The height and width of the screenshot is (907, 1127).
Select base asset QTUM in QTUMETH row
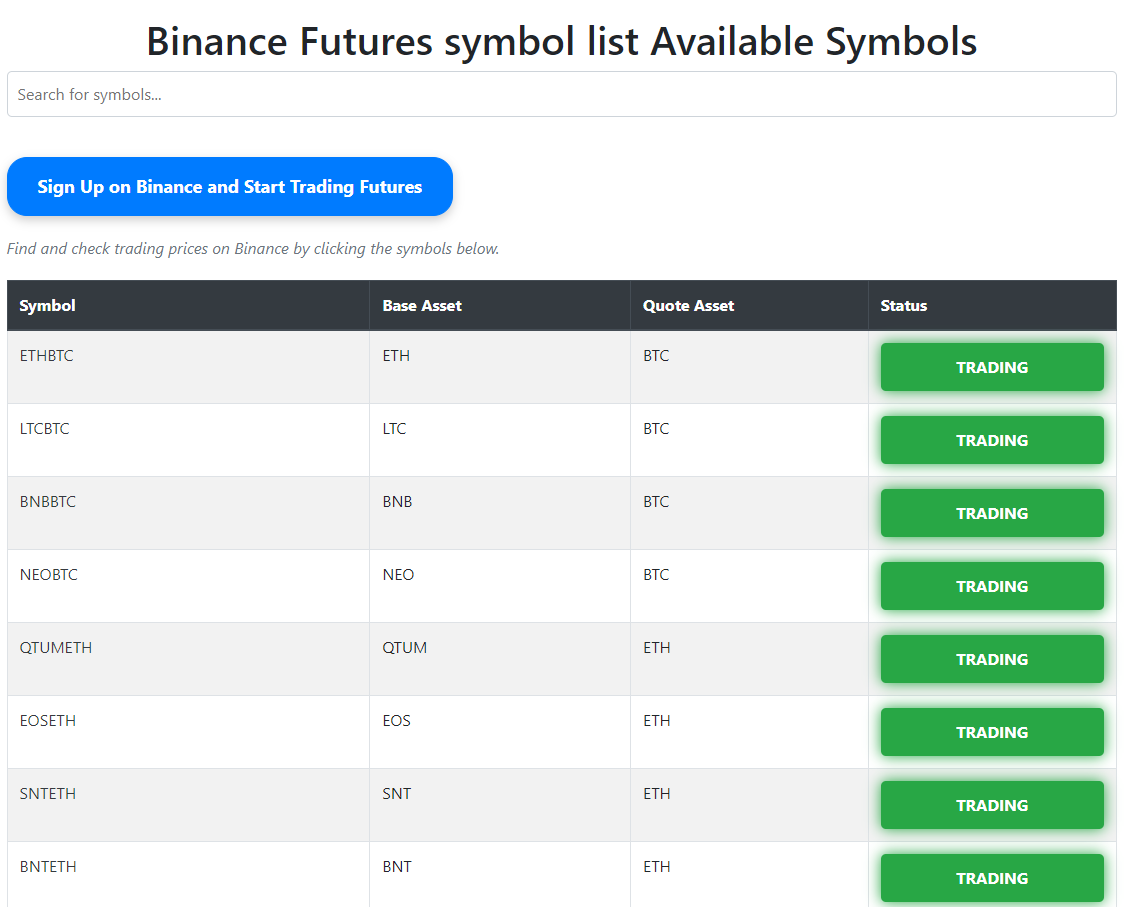pyautogui.click(x=405, y=648)
